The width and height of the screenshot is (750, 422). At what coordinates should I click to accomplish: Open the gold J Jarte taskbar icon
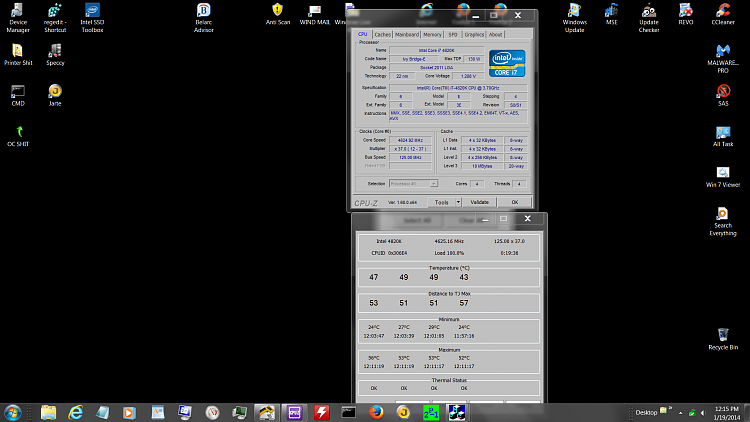coord(403,412)
